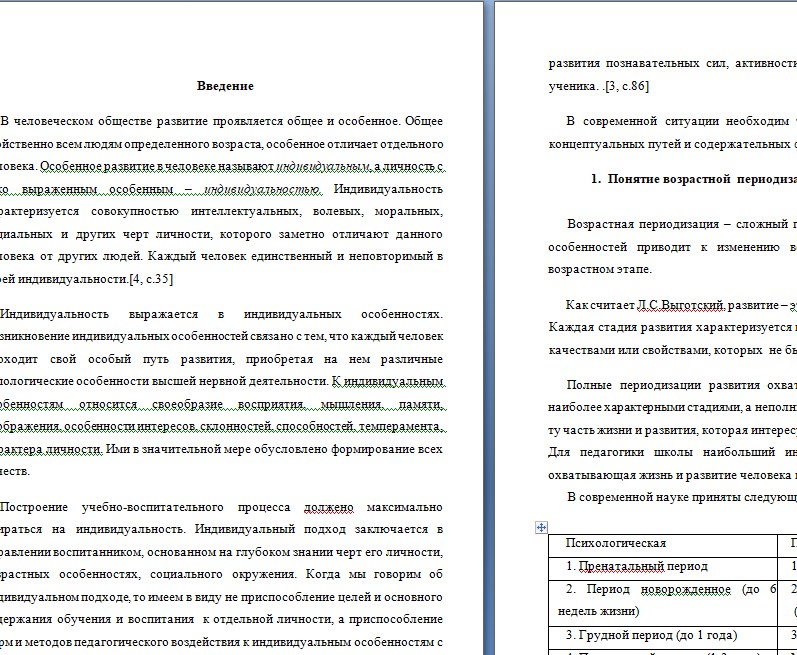
Task: Click the table cell 'Психологическая'
Action: (x=663, y=546)
